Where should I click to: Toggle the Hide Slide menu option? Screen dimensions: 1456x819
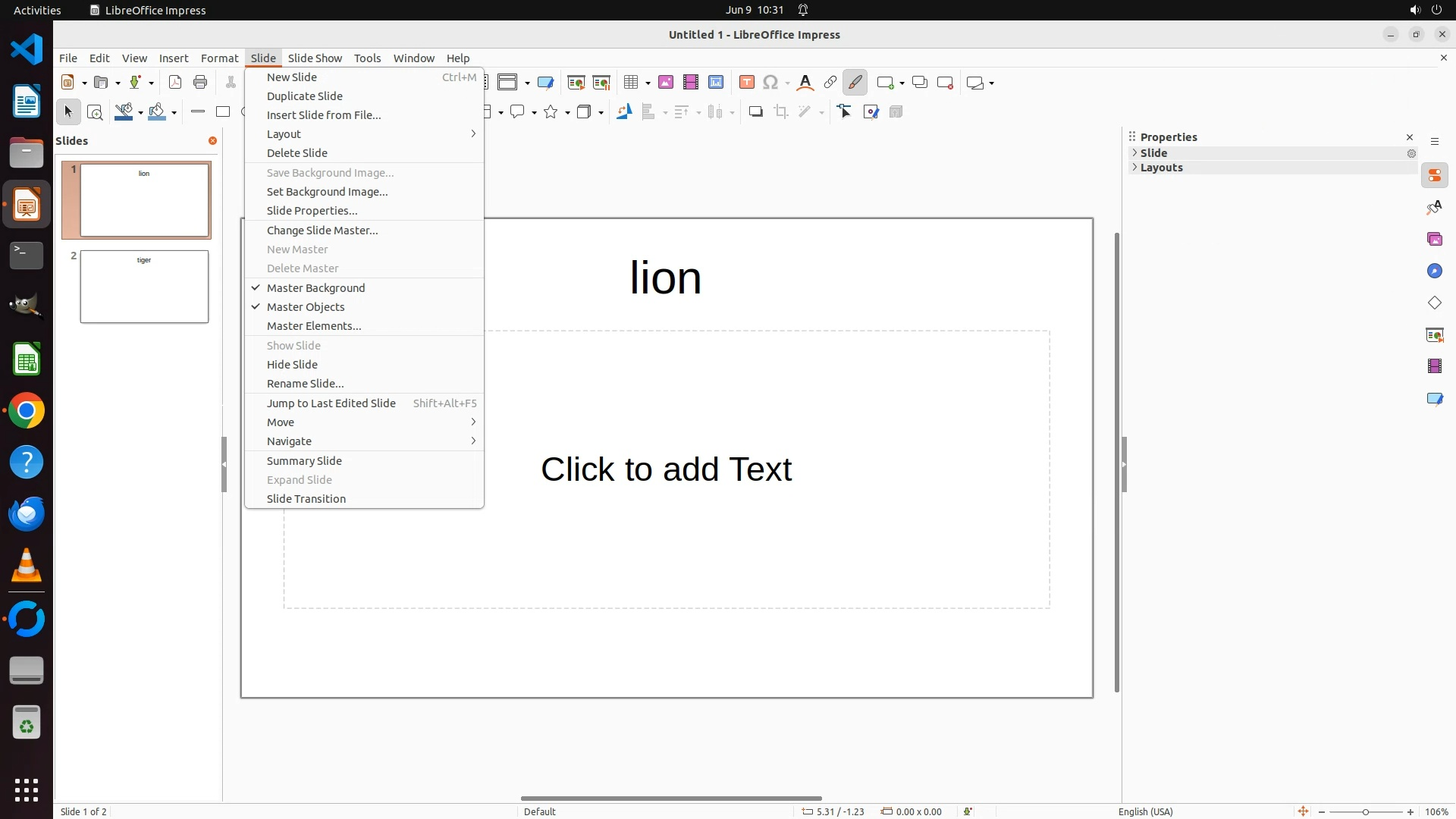point(292,365)
